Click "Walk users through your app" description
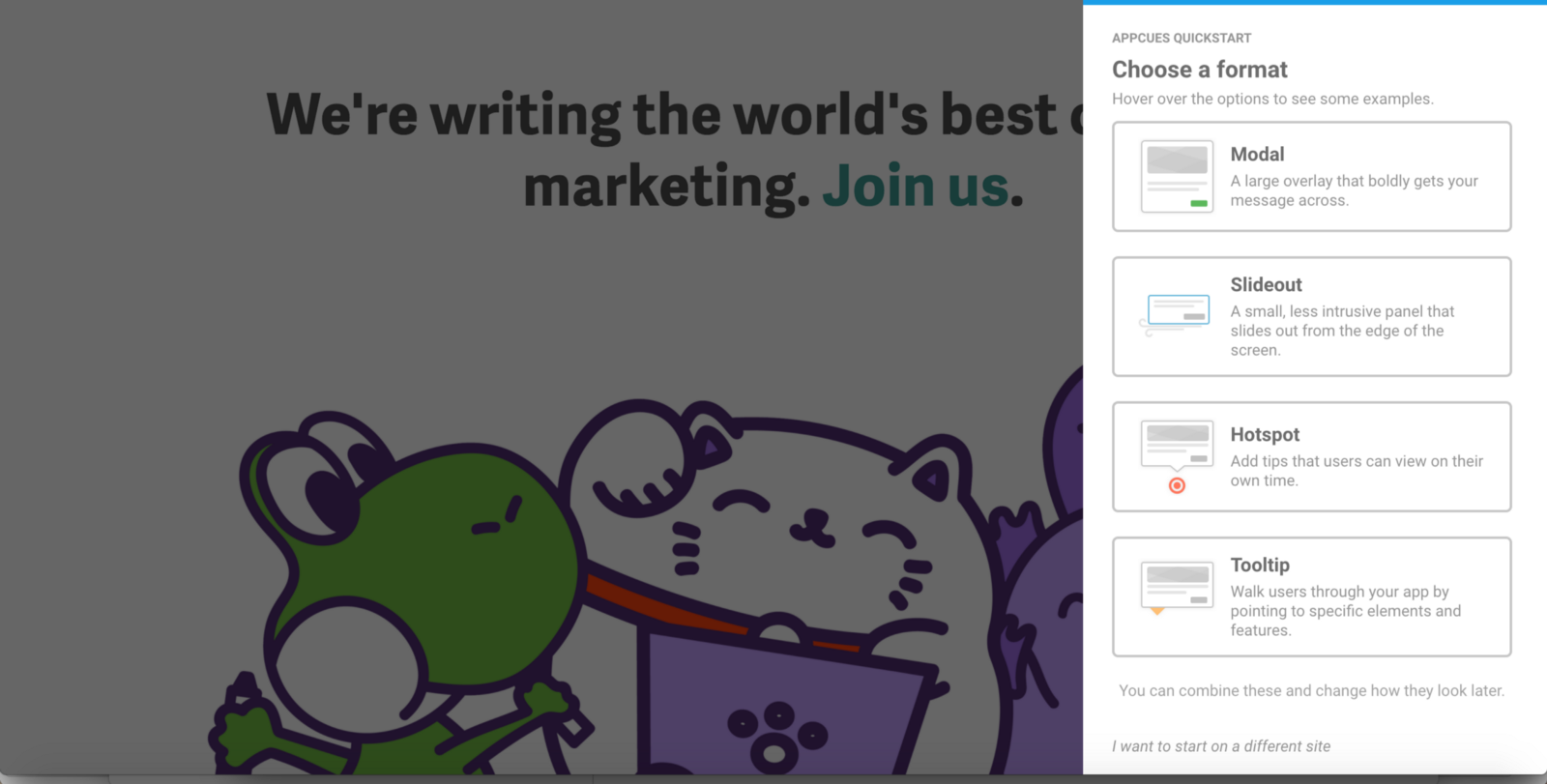The width and height of the screenshot is (1547, 784). (1345, 611)
